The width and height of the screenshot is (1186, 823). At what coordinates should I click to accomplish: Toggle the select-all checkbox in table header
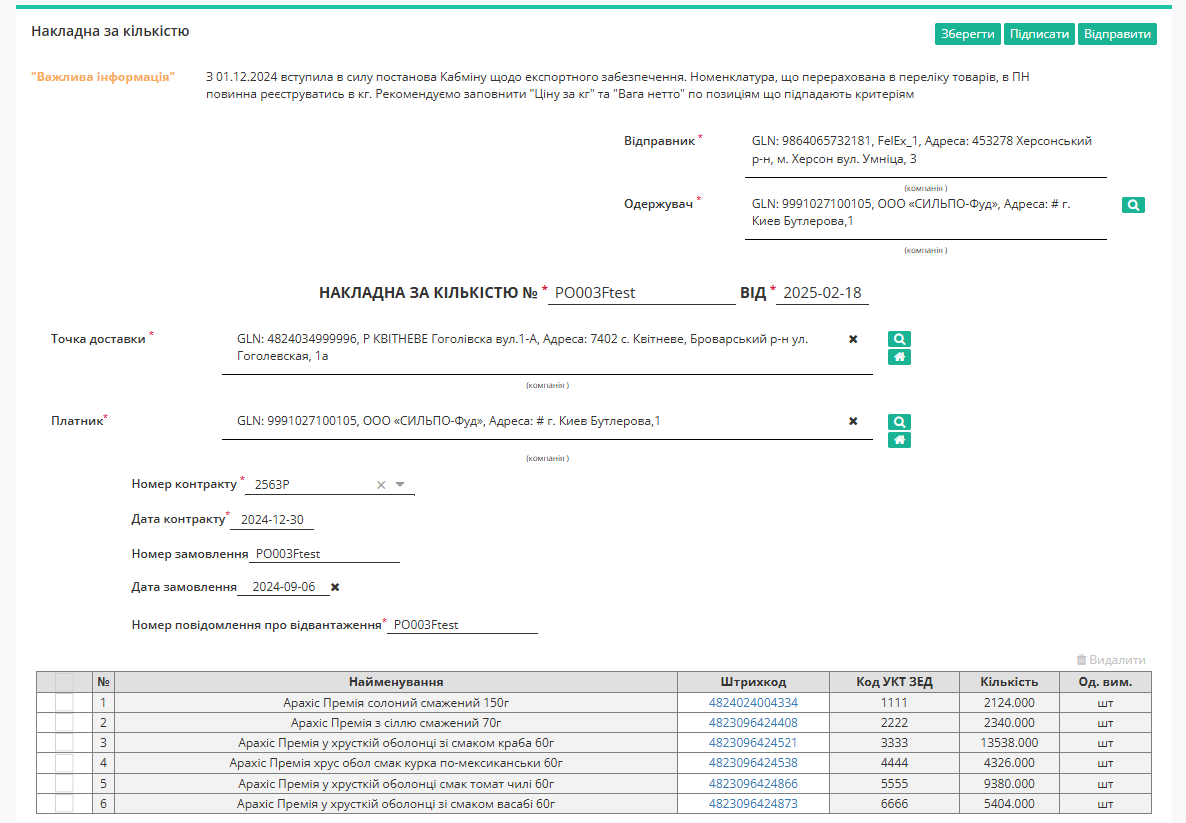64,682
